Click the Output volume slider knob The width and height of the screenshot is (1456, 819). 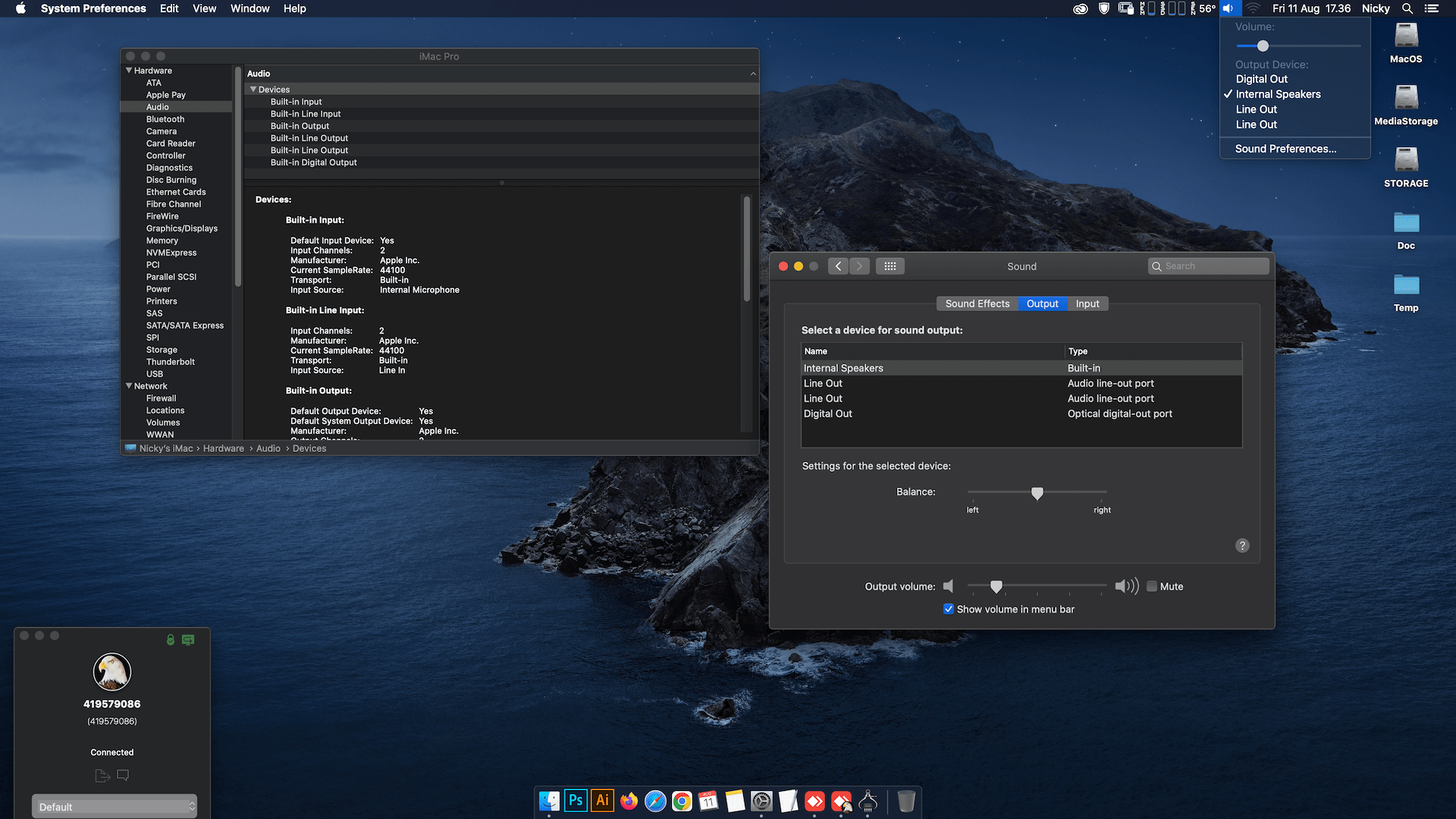996,586
